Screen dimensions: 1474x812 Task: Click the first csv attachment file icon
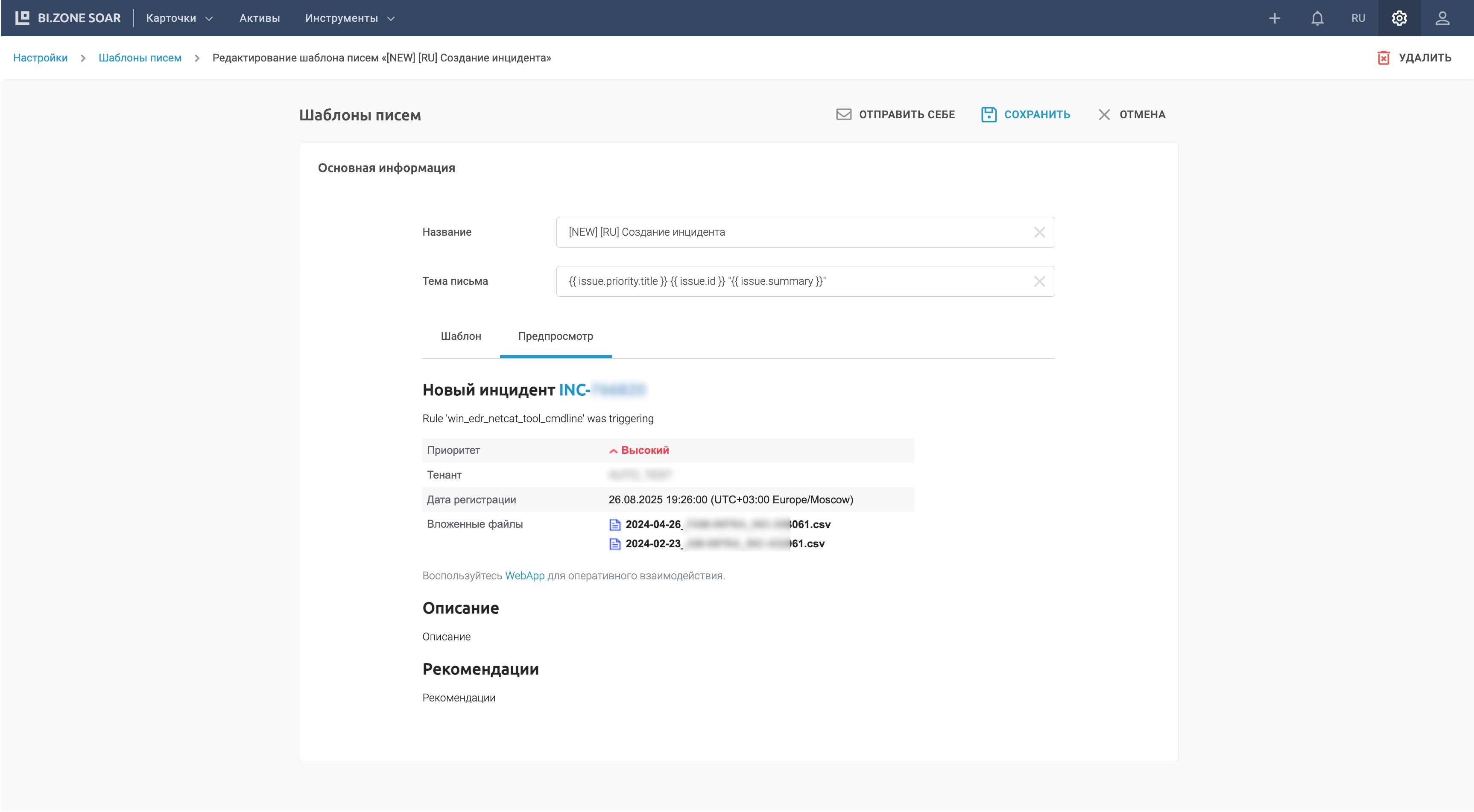pos(614,525)
